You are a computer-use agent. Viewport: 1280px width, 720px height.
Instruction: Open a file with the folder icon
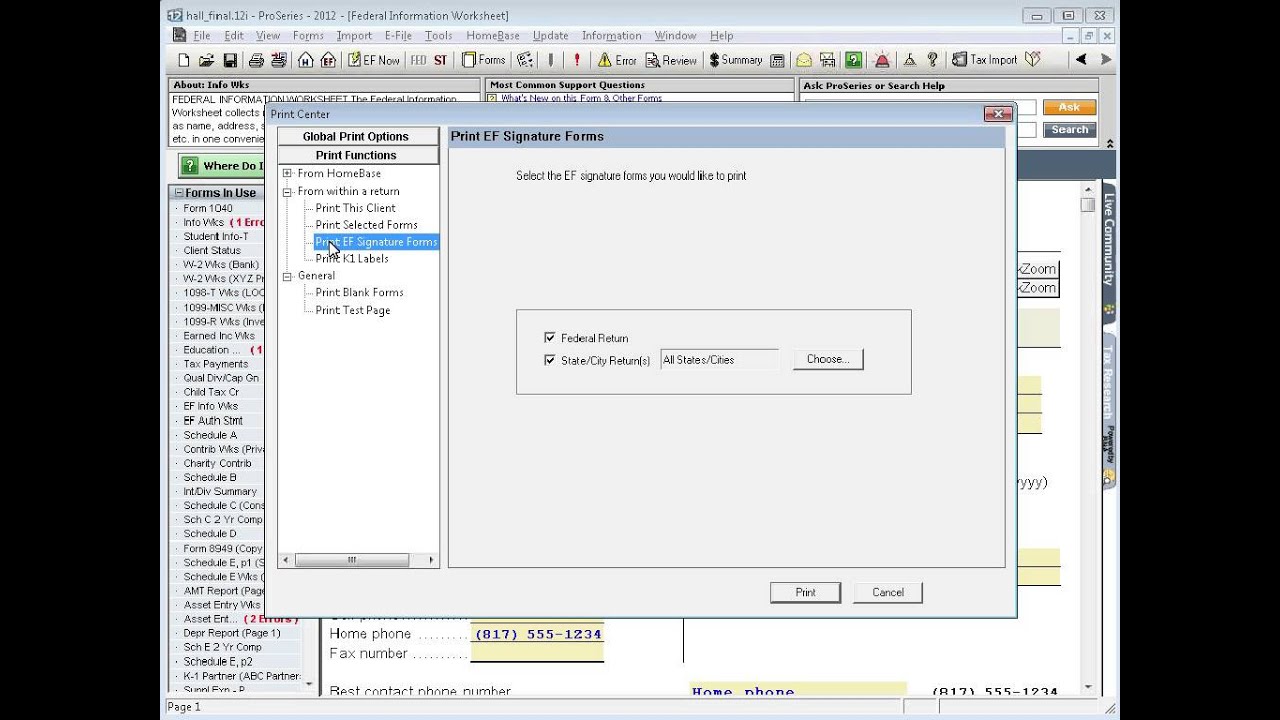pos(207,60)
